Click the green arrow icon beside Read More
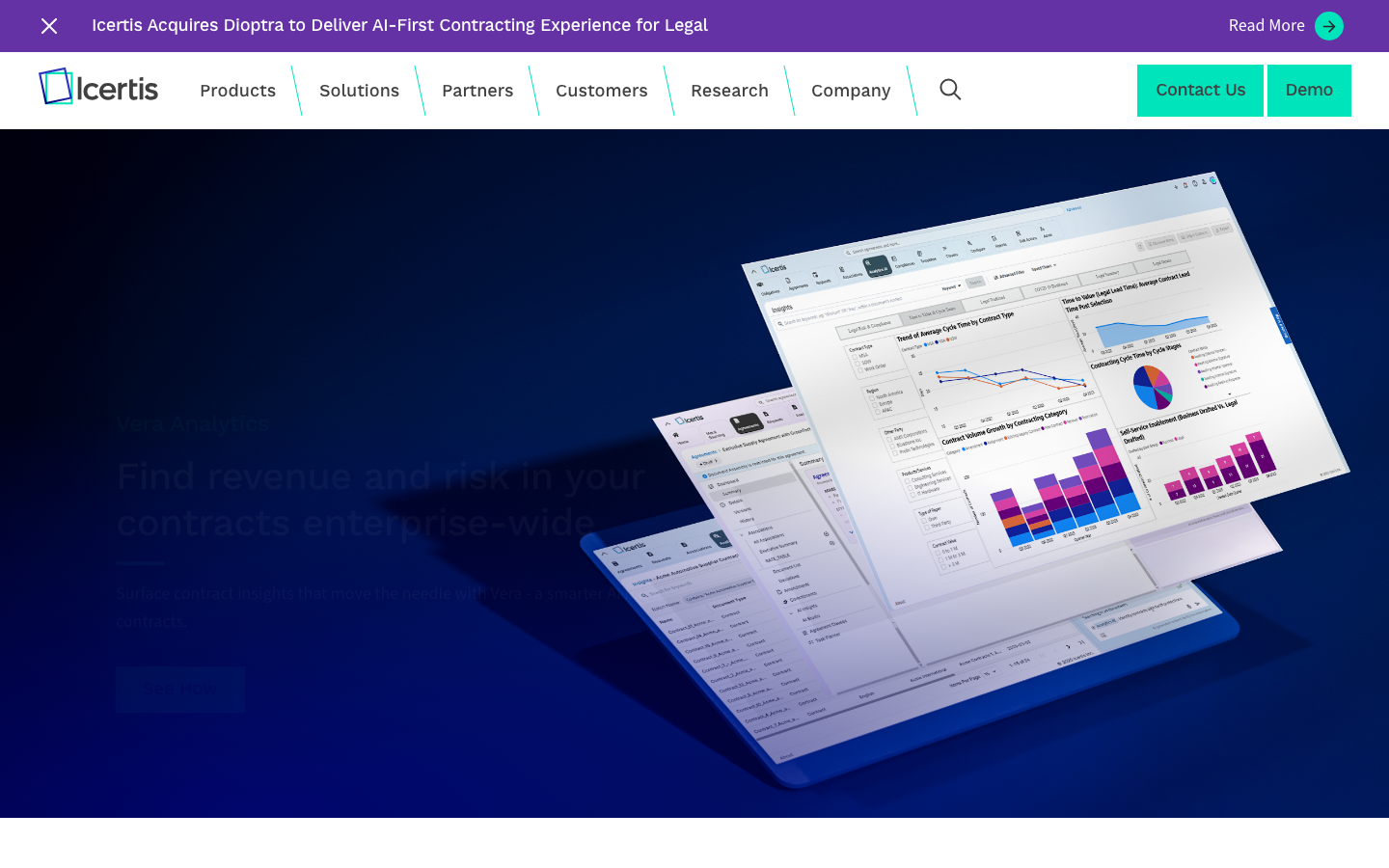Screen dimensions: 1389x868 (1329, 26)
